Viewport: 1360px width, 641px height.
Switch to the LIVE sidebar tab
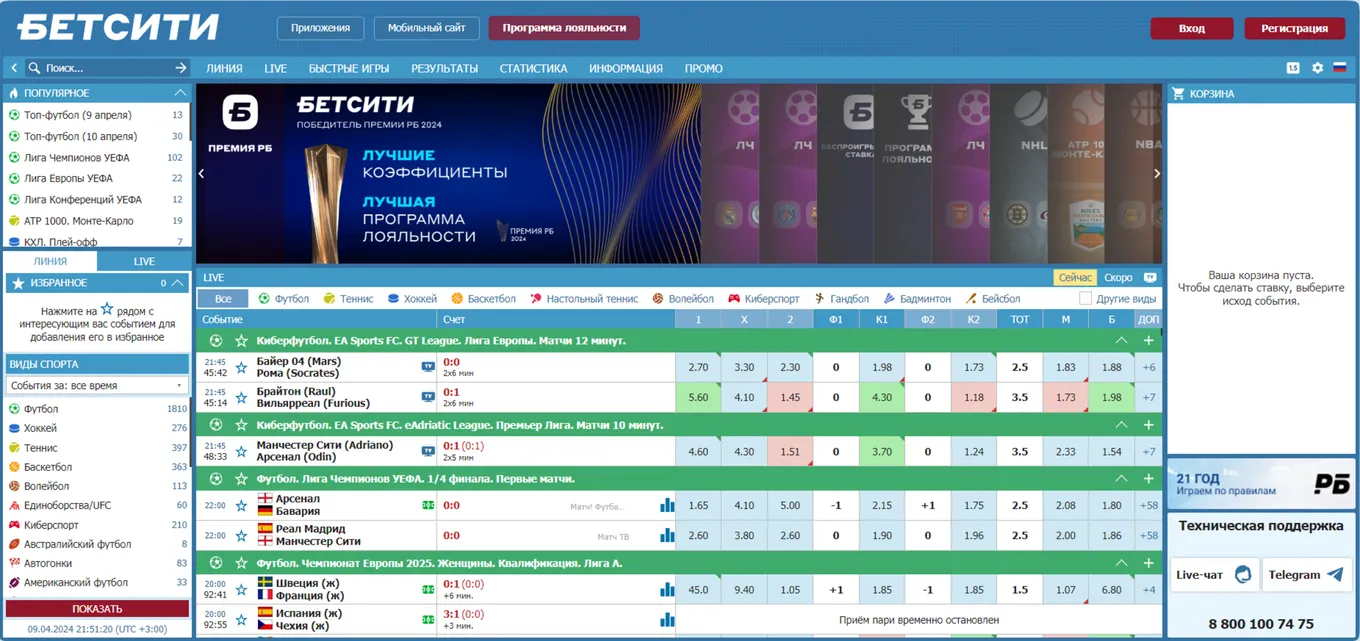(144, 261)
